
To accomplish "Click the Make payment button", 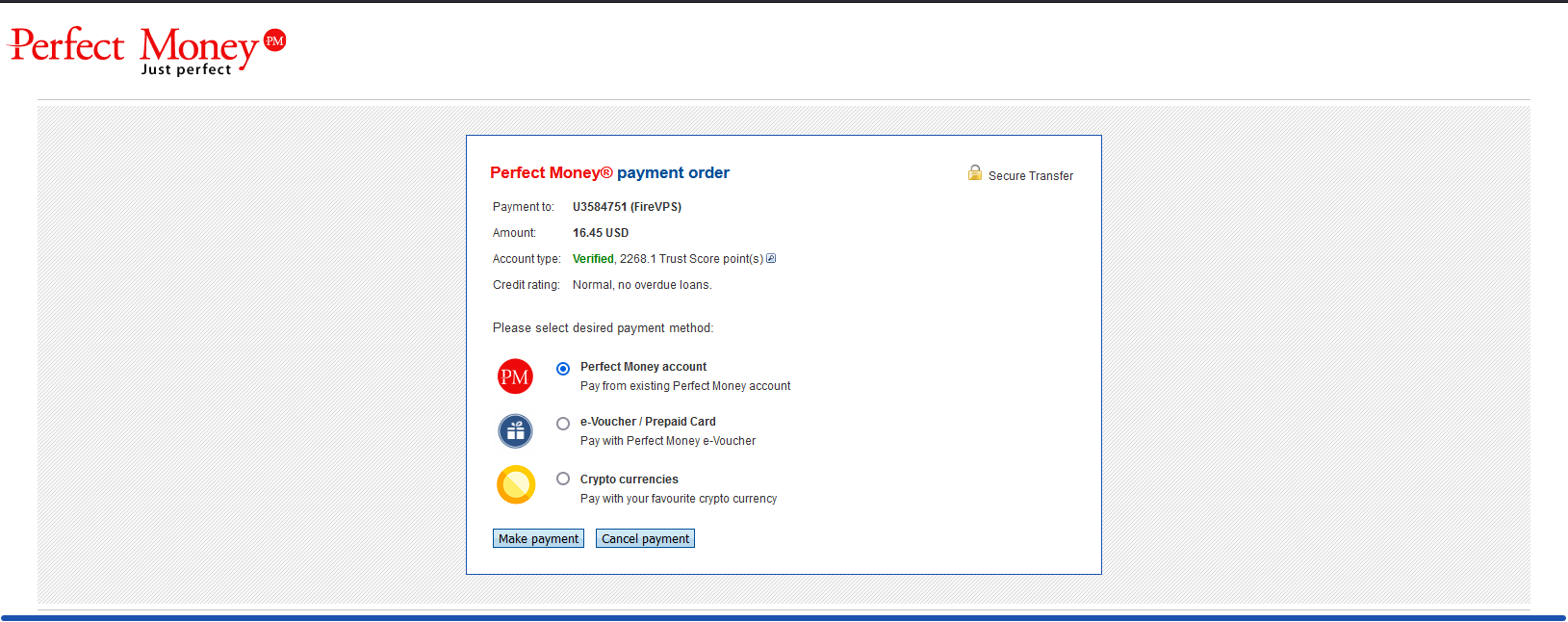I will (539, 538).
